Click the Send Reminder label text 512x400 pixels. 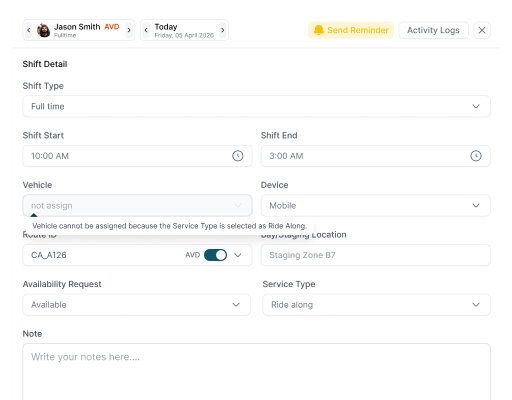(358, 30)
